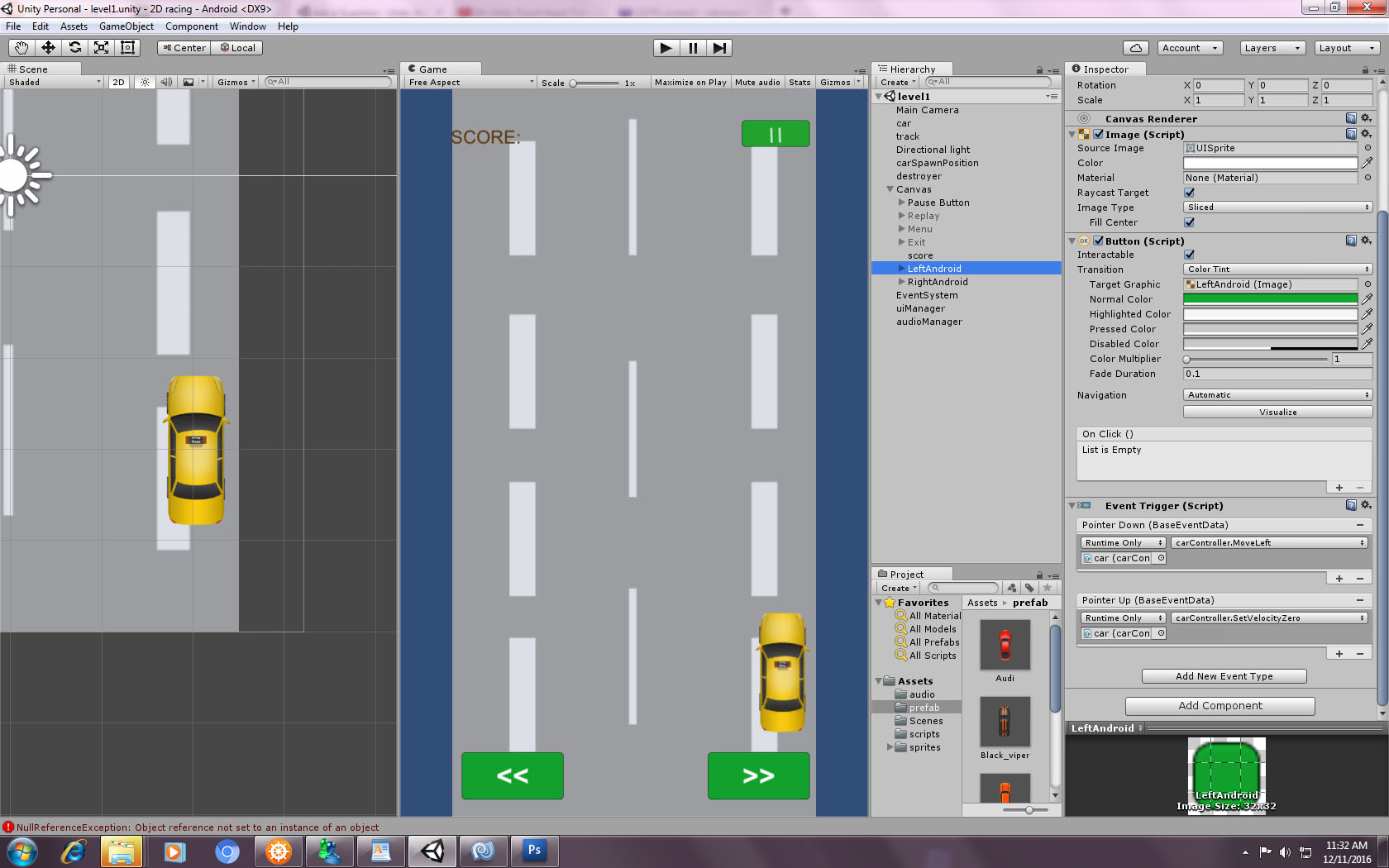Open the Cloud services icon
Viewport: 1389px width, 868px height.
[x=1136, y=48]
